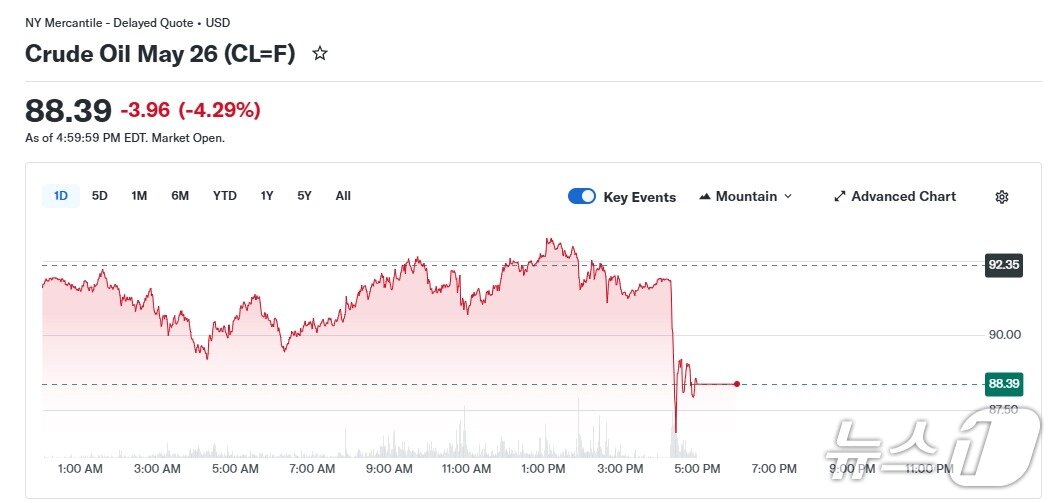The width and height of the screenshot is (1057, 503).
Task: Toggle Key Events switch off
Action: (x=582, y=197)
